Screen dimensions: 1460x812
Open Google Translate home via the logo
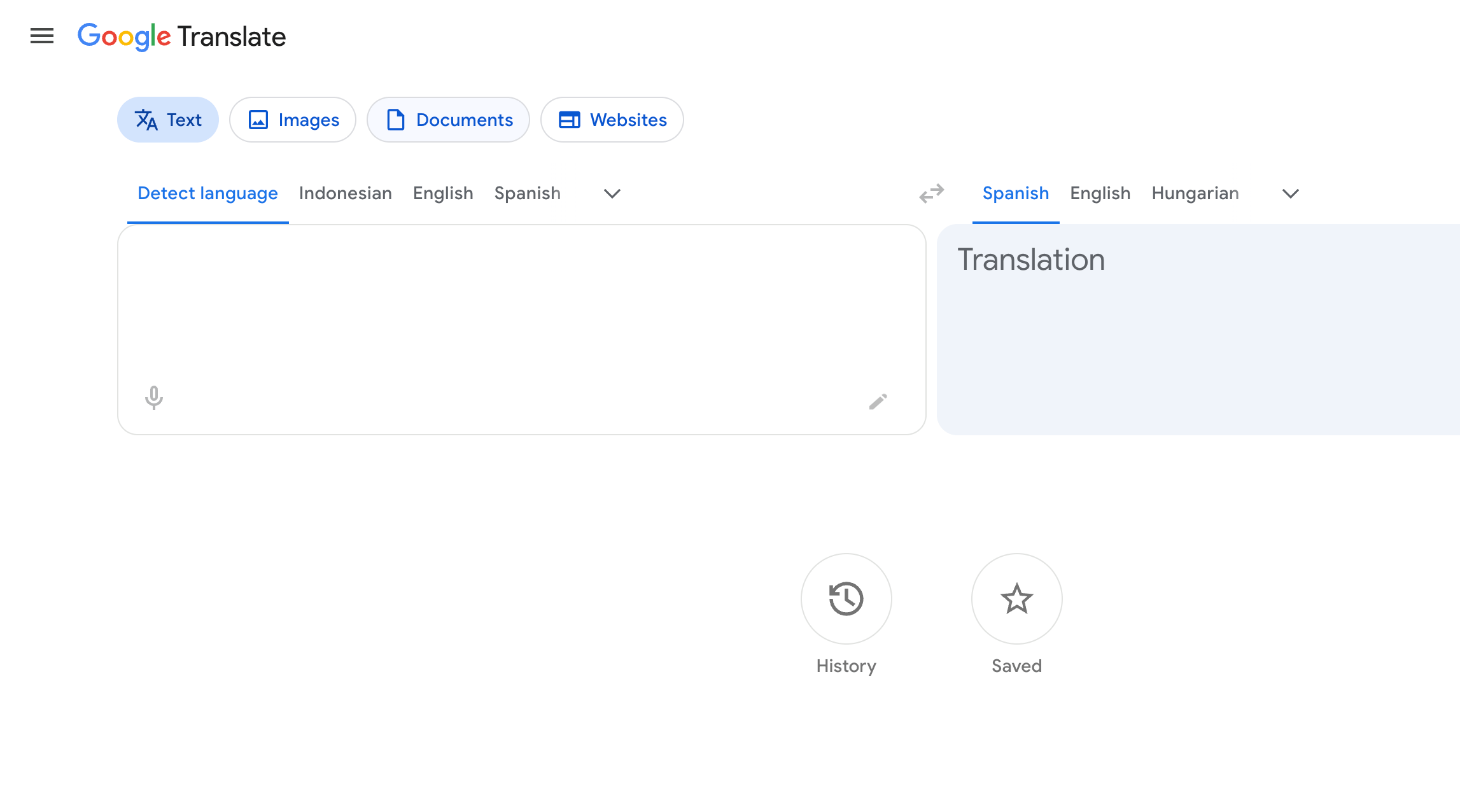182,36
